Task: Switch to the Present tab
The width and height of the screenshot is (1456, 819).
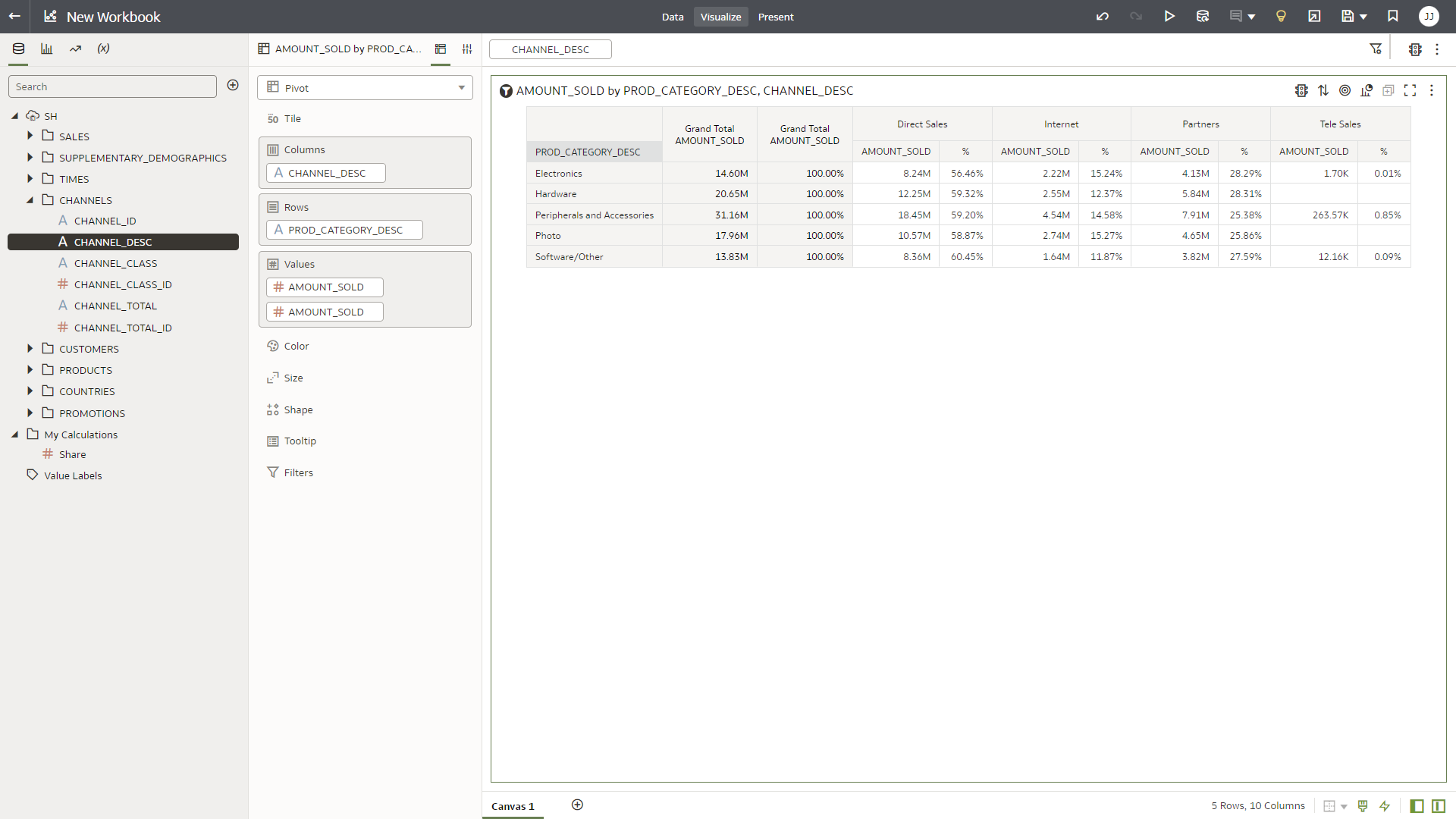Action: click(775, 17)
